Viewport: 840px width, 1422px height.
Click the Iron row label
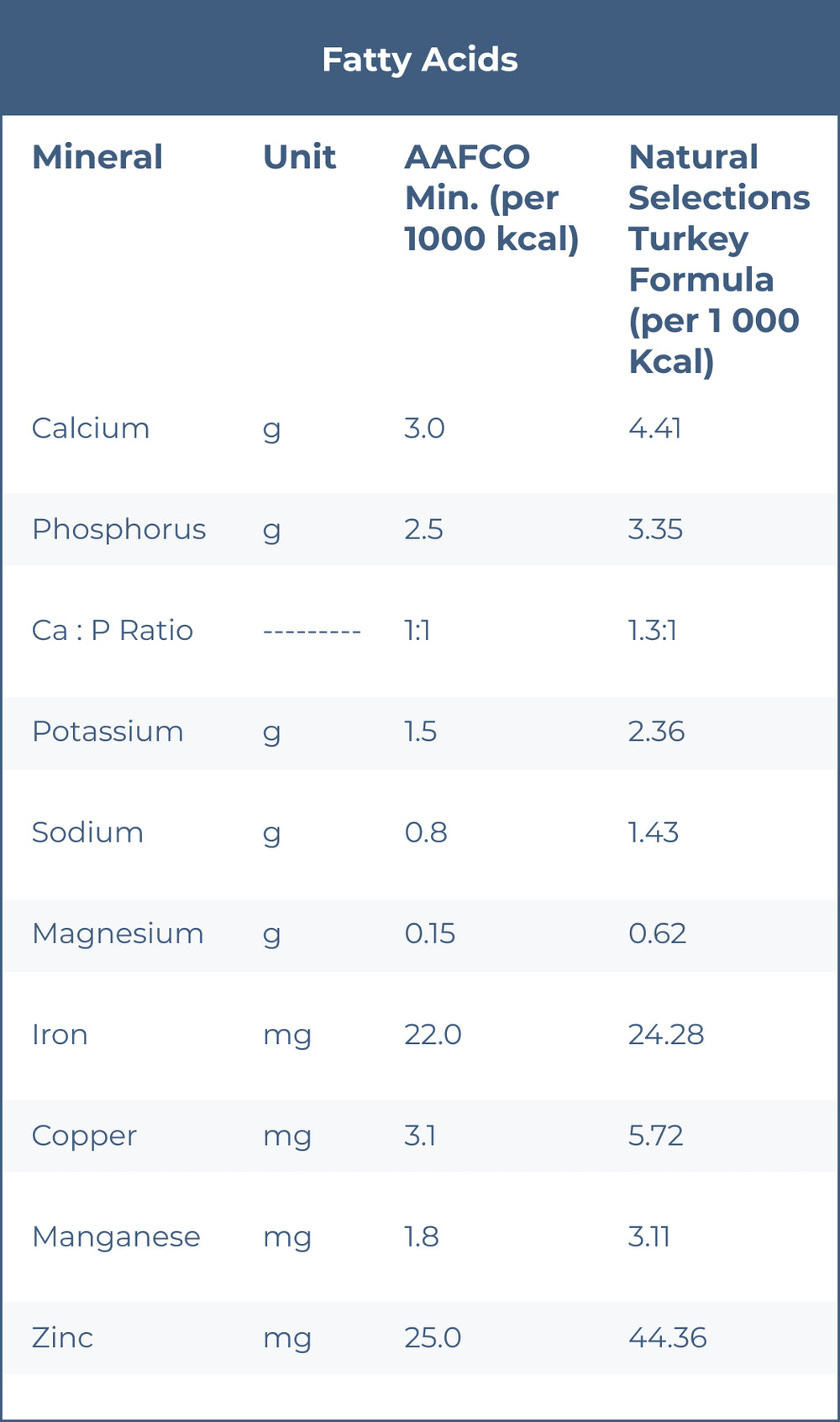[x=60, y=1035]
